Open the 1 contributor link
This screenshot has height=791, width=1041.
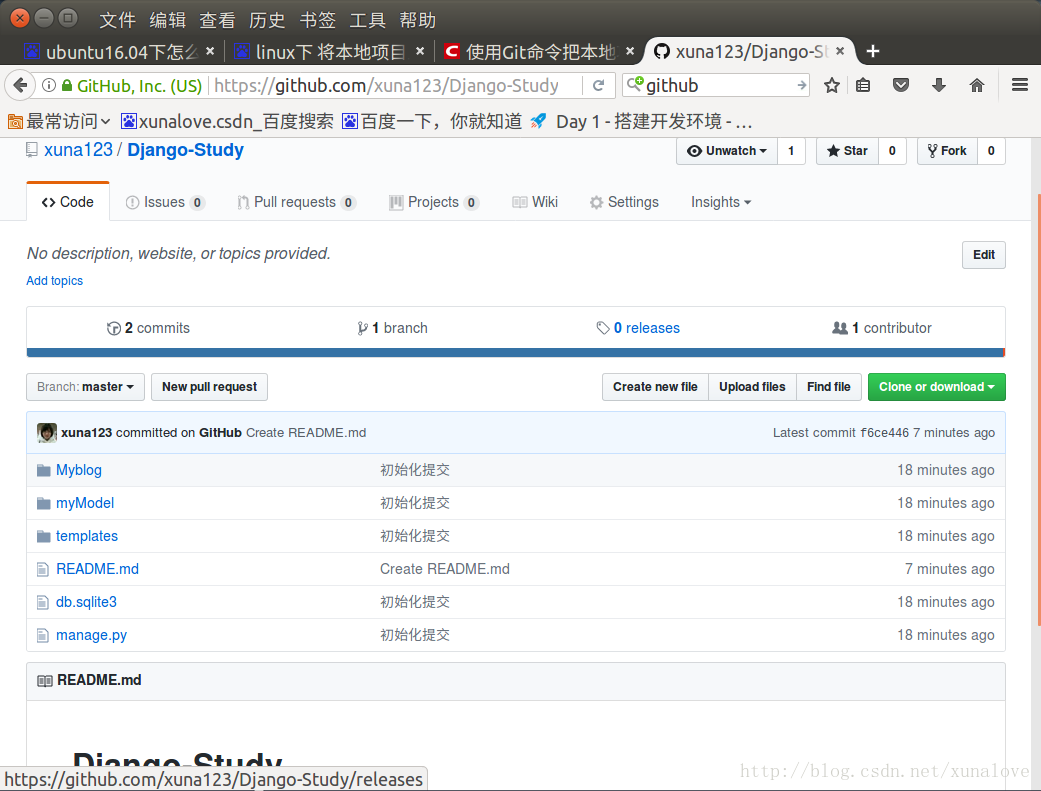point(882,328)
